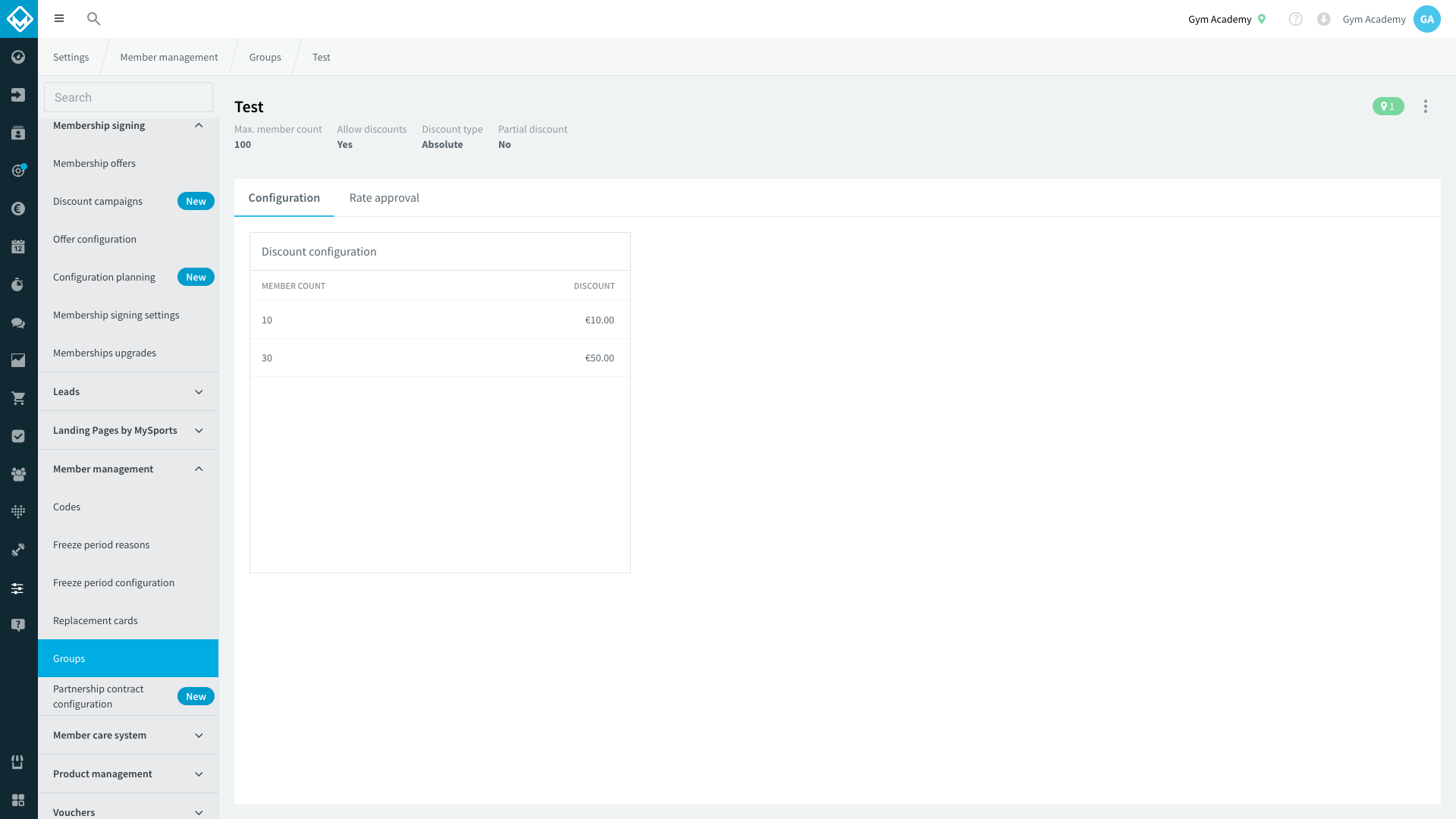Open the shopping cart icon in left rail
Screen dimensions: 1456x819
click(18, 398)
